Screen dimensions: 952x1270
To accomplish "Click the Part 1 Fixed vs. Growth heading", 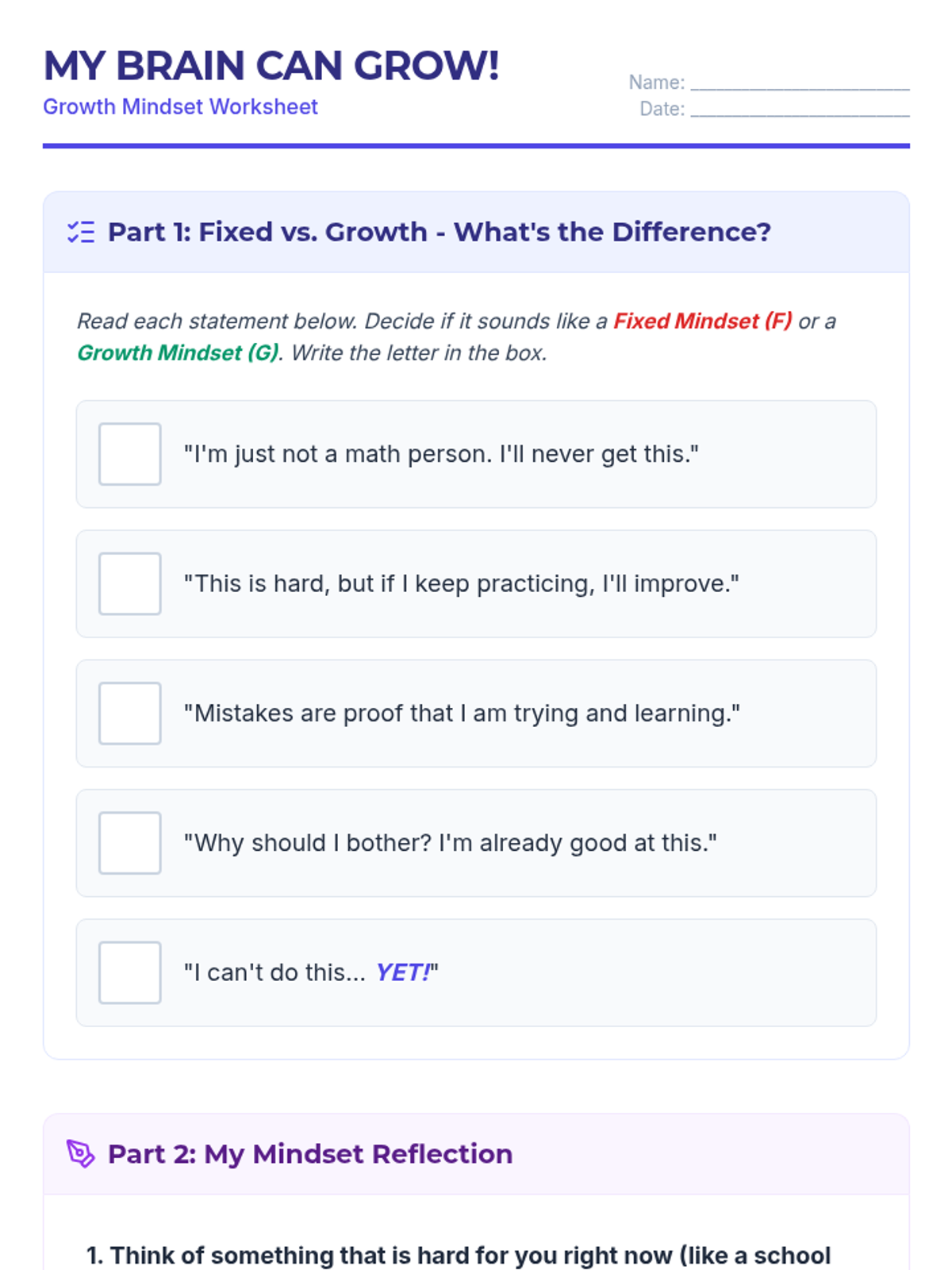I will tap(439, 232).
